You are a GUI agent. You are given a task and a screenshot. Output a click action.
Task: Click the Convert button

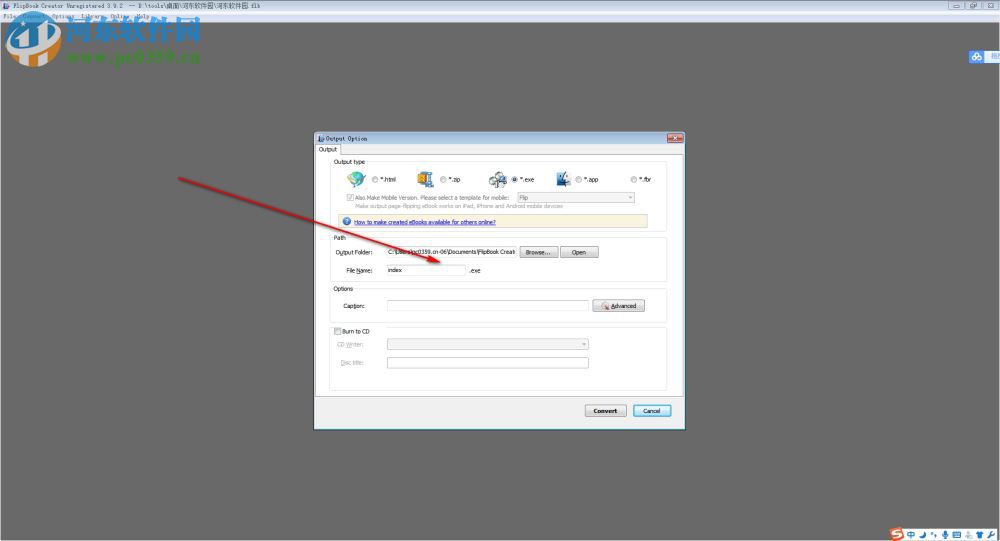(605, 411)
